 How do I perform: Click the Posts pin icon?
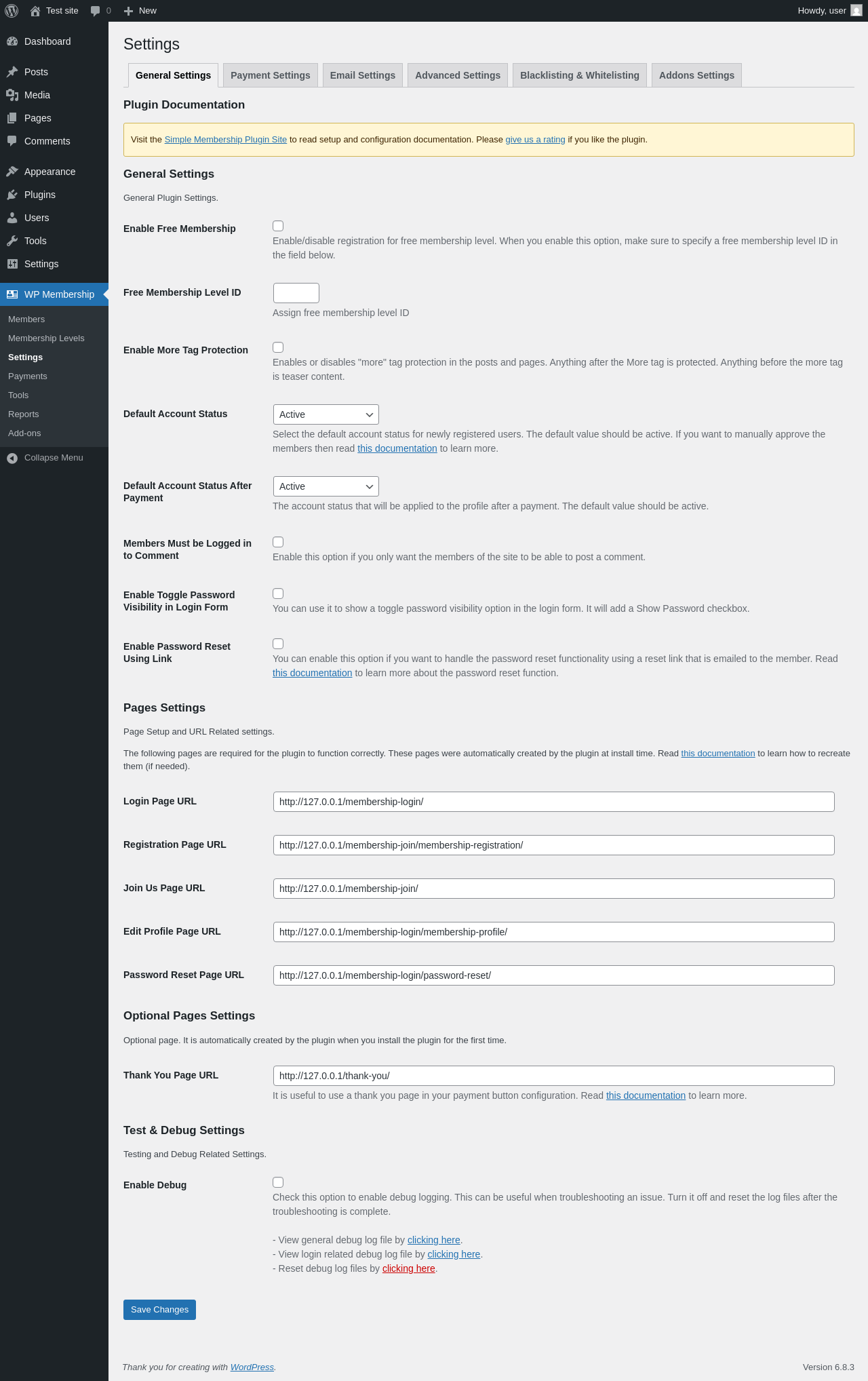click(x=12, y=72)
